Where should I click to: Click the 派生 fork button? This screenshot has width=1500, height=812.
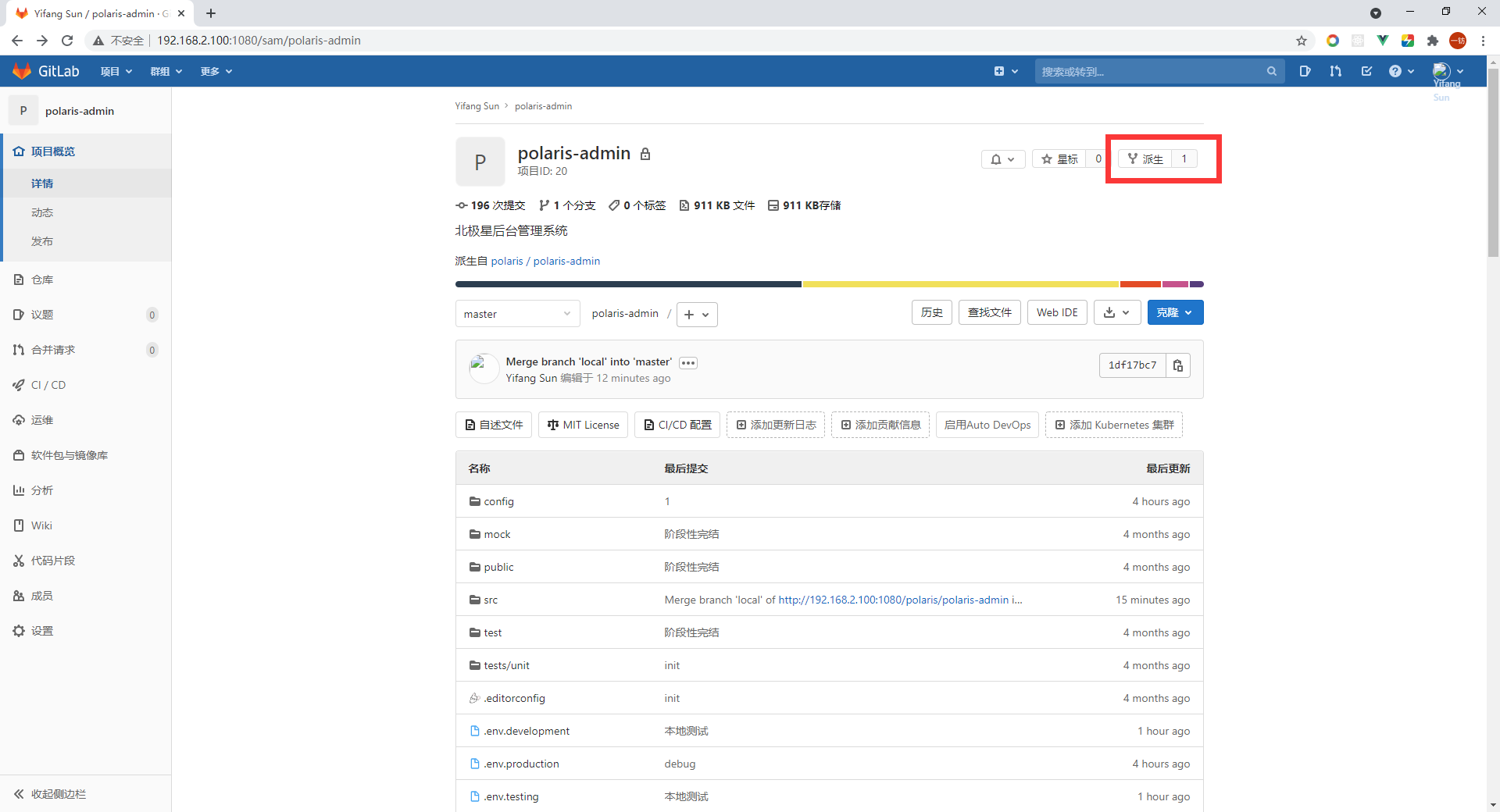click(1145, 159)
